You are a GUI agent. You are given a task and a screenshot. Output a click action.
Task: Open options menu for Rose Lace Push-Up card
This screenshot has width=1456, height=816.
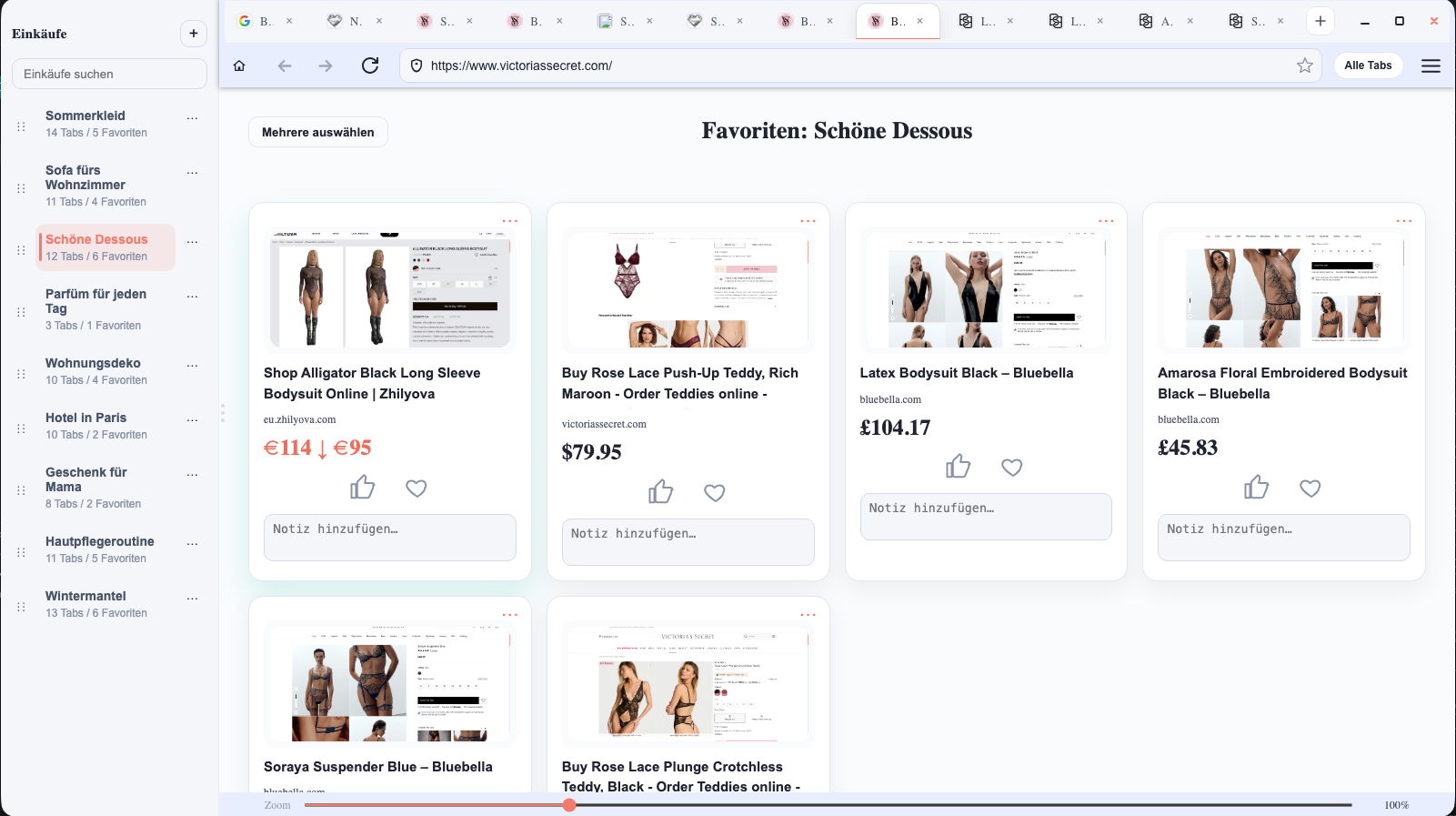(x=808, y=221)
